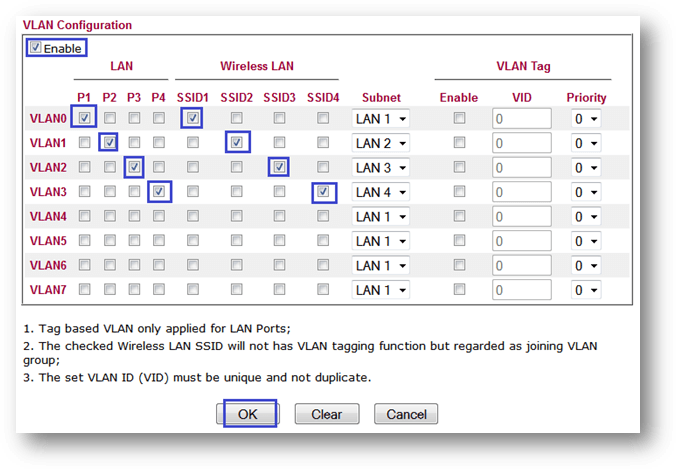
Task: Open the Subnet dropdown for VLAN0
Action: 381,119
